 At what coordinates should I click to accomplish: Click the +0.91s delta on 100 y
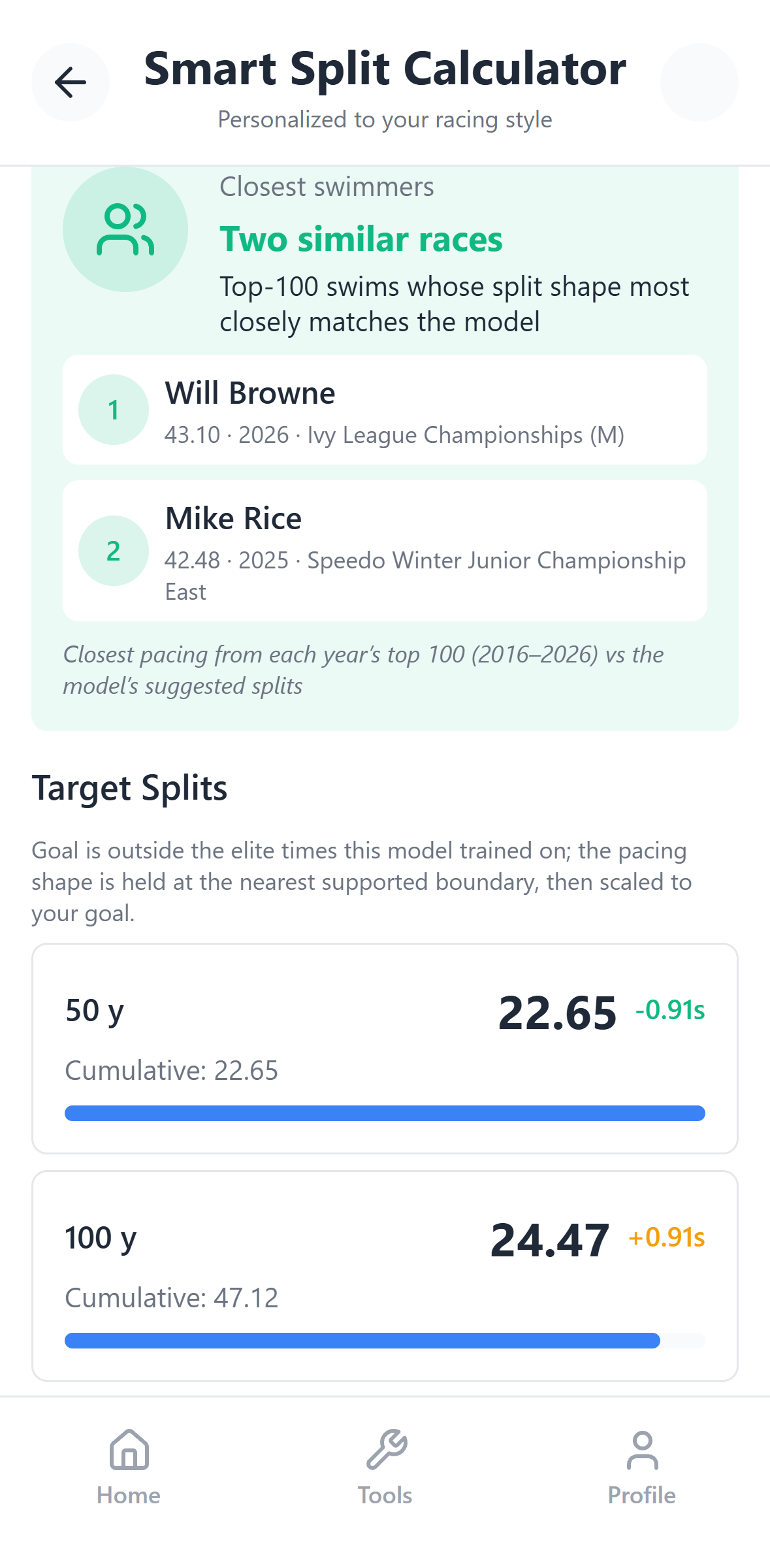click(x=666, y=1237)
